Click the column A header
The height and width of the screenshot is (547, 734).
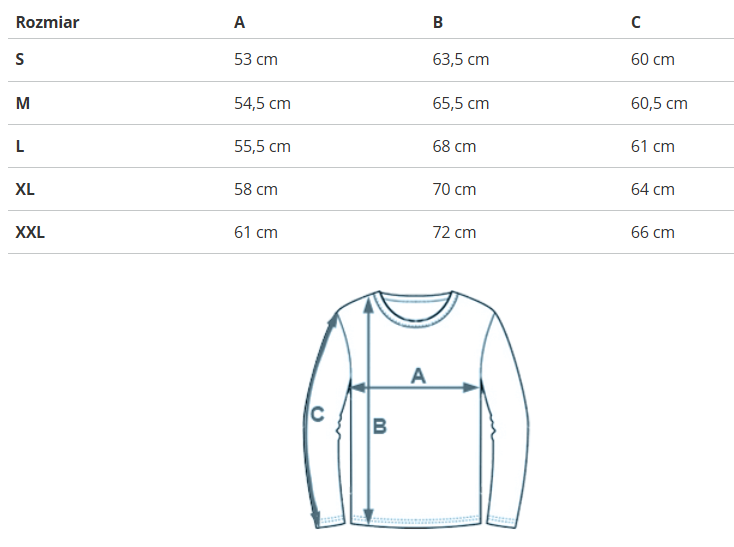click(x=239, y=22)
